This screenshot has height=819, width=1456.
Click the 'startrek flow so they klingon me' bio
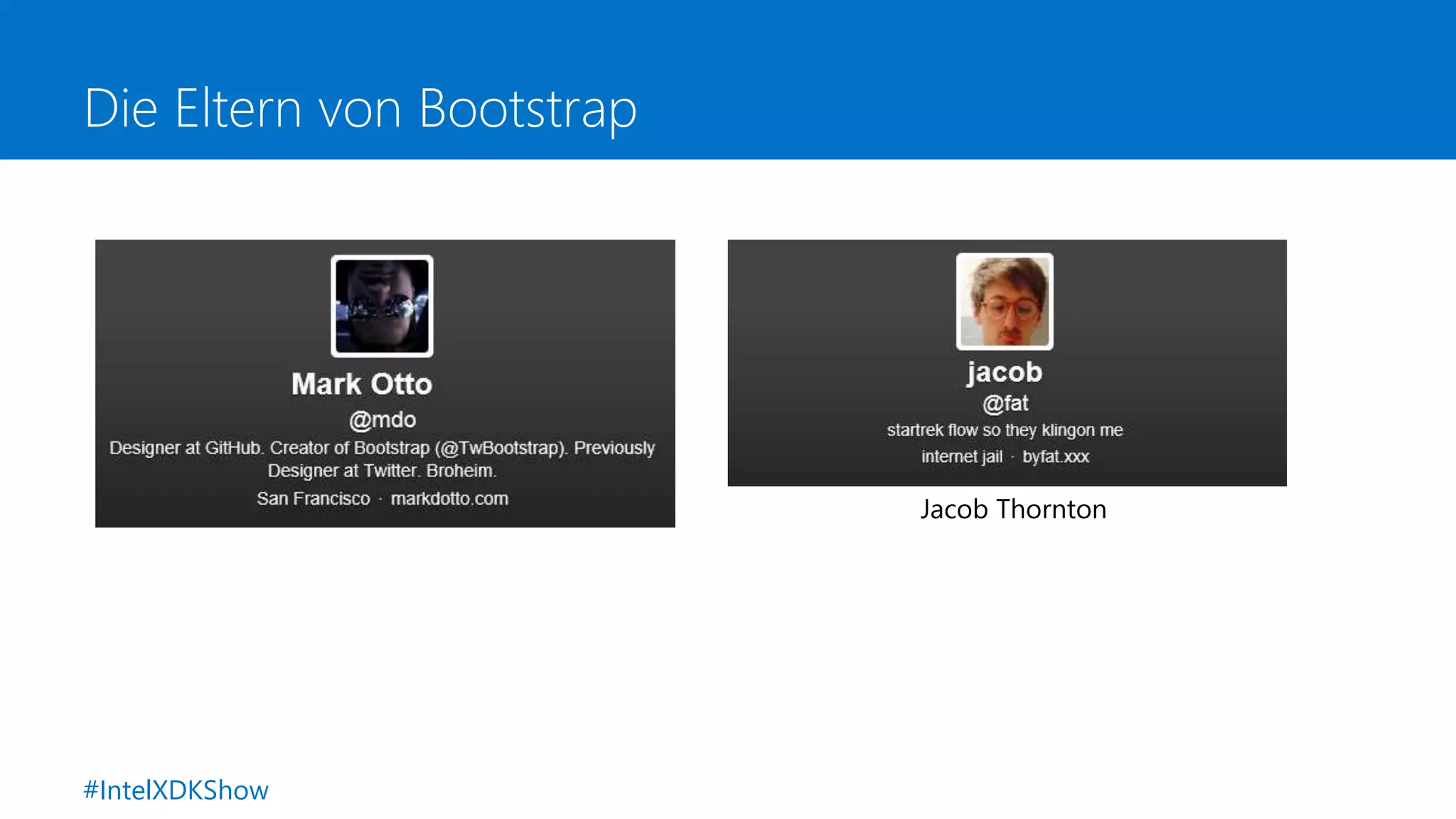tap(1005, 430)
